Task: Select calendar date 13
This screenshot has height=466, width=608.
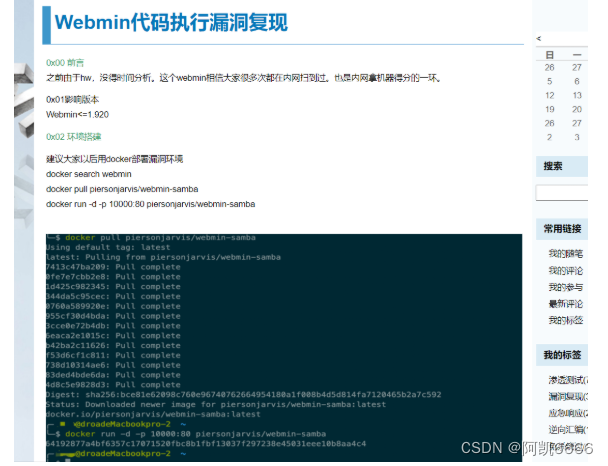Action: pos(577,95)
